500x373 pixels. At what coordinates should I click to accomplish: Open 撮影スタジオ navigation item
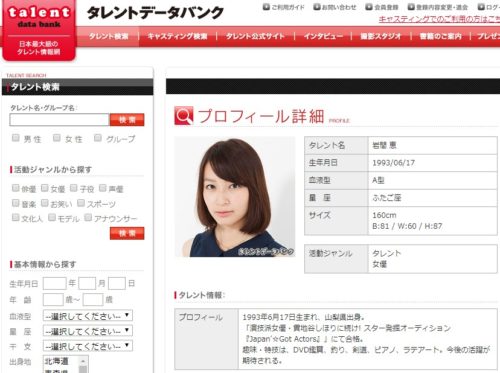click(381, 36)
